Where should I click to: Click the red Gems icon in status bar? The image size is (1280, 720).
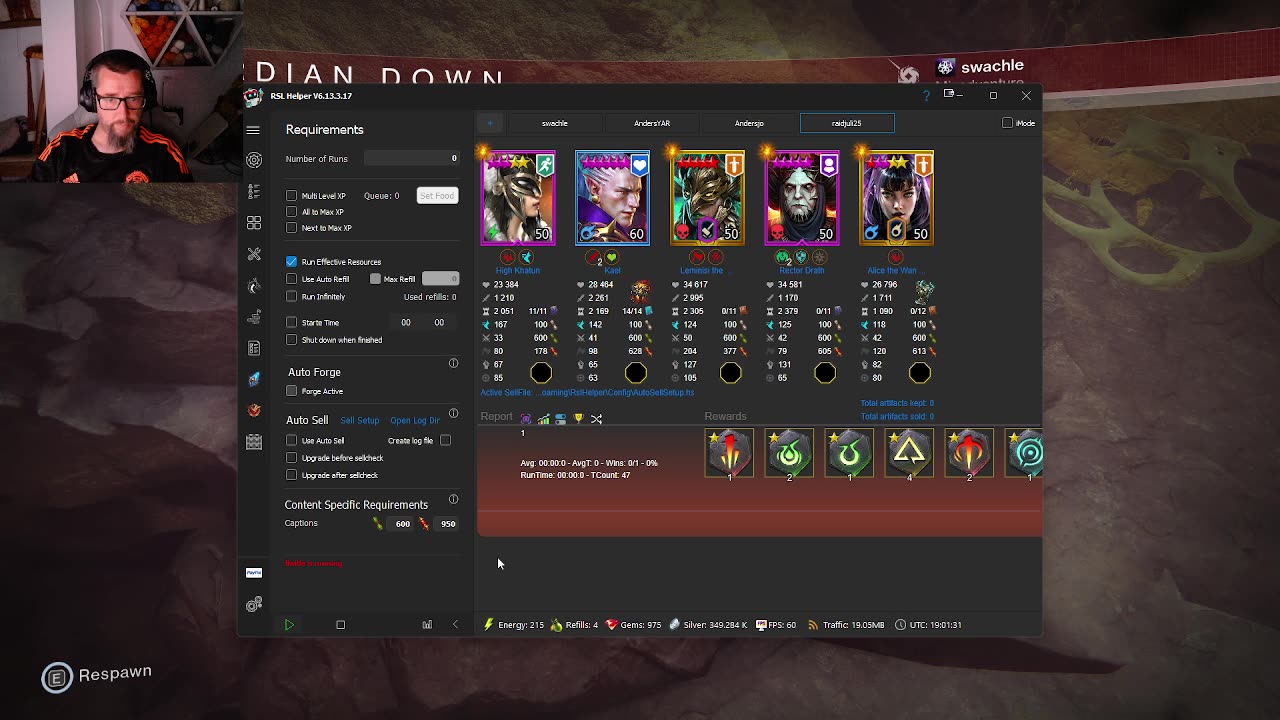612,625
